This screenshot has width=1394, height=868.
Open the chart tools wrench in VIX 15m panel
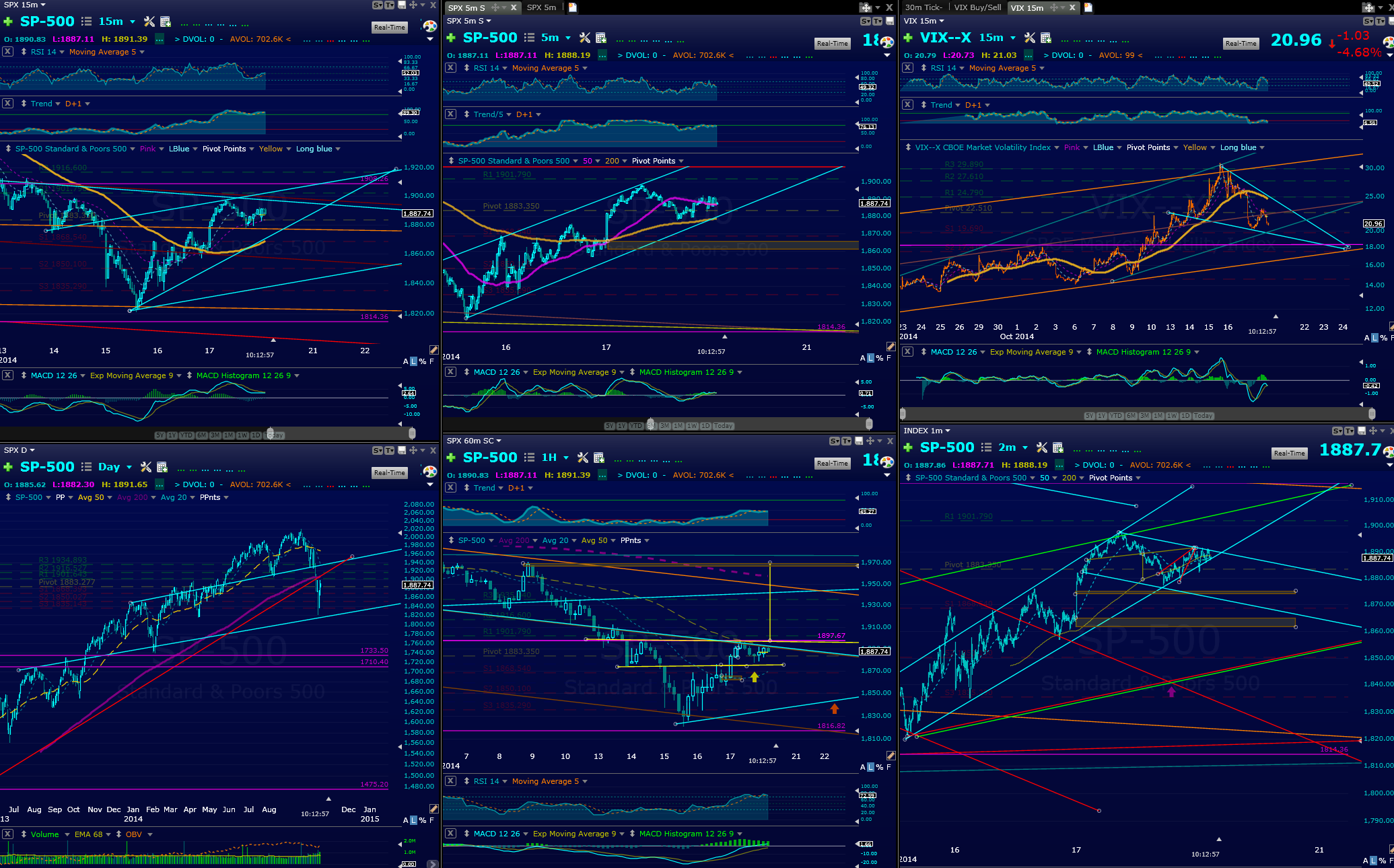1029,38
